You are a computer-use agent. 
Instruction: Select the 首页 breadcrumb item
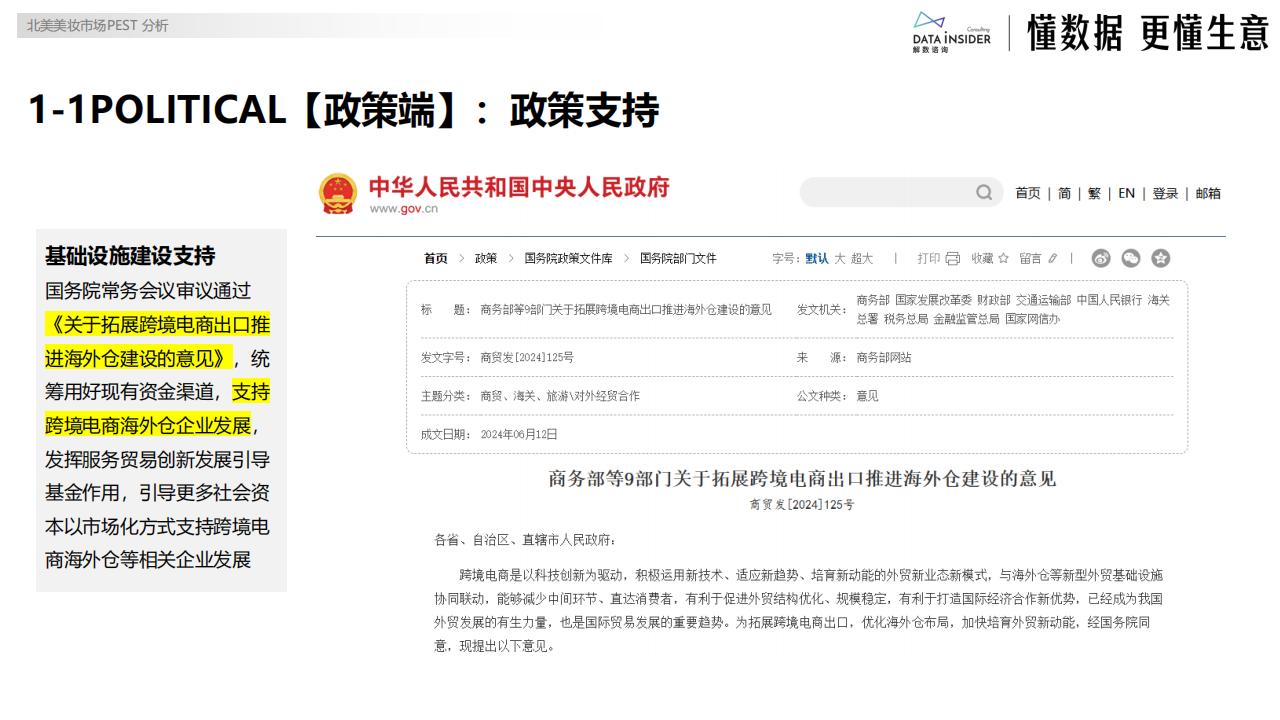[x=436, y=259]
